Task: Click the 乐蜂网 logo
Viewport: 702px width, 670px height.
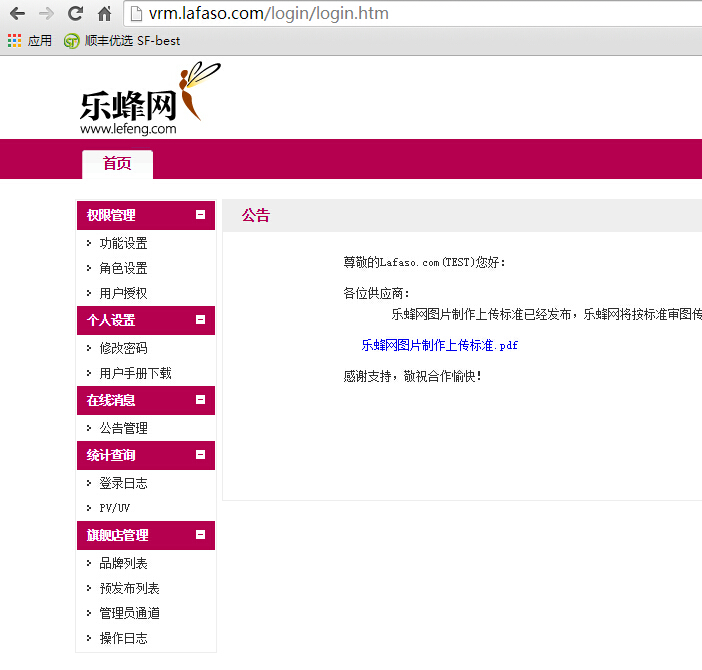Action: tap(150, 98)
